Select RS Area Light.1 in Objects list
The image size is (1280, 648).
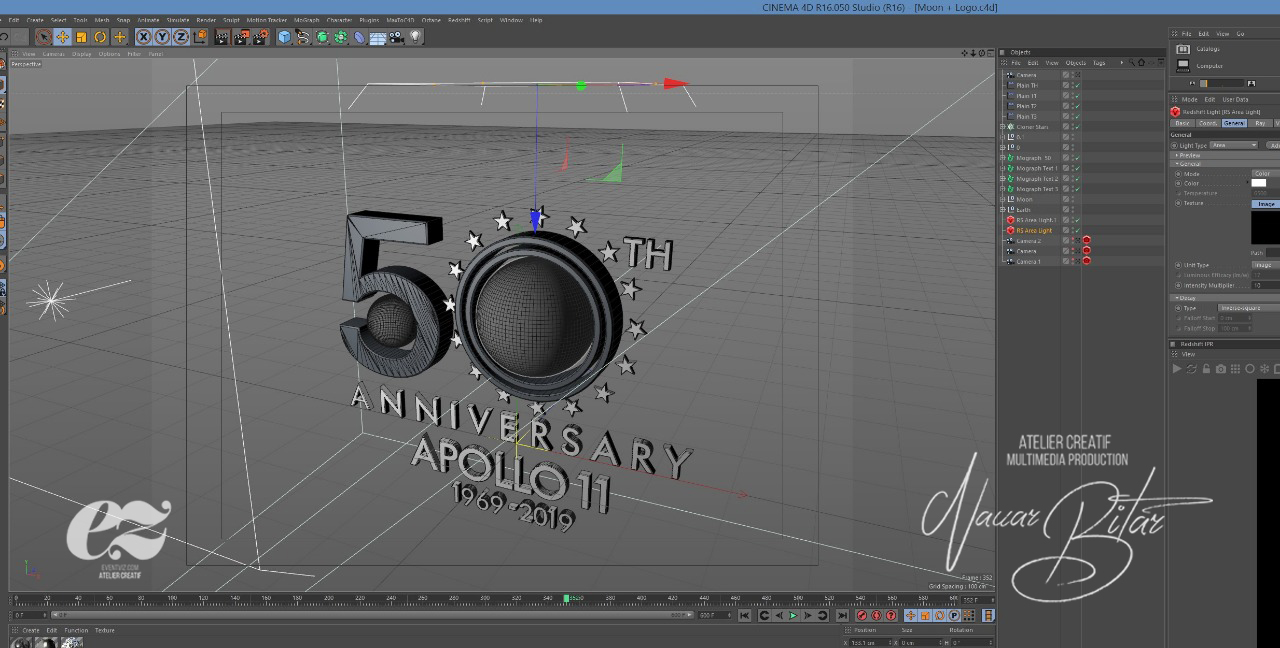pyautogui.click(x=1036, y=220)
